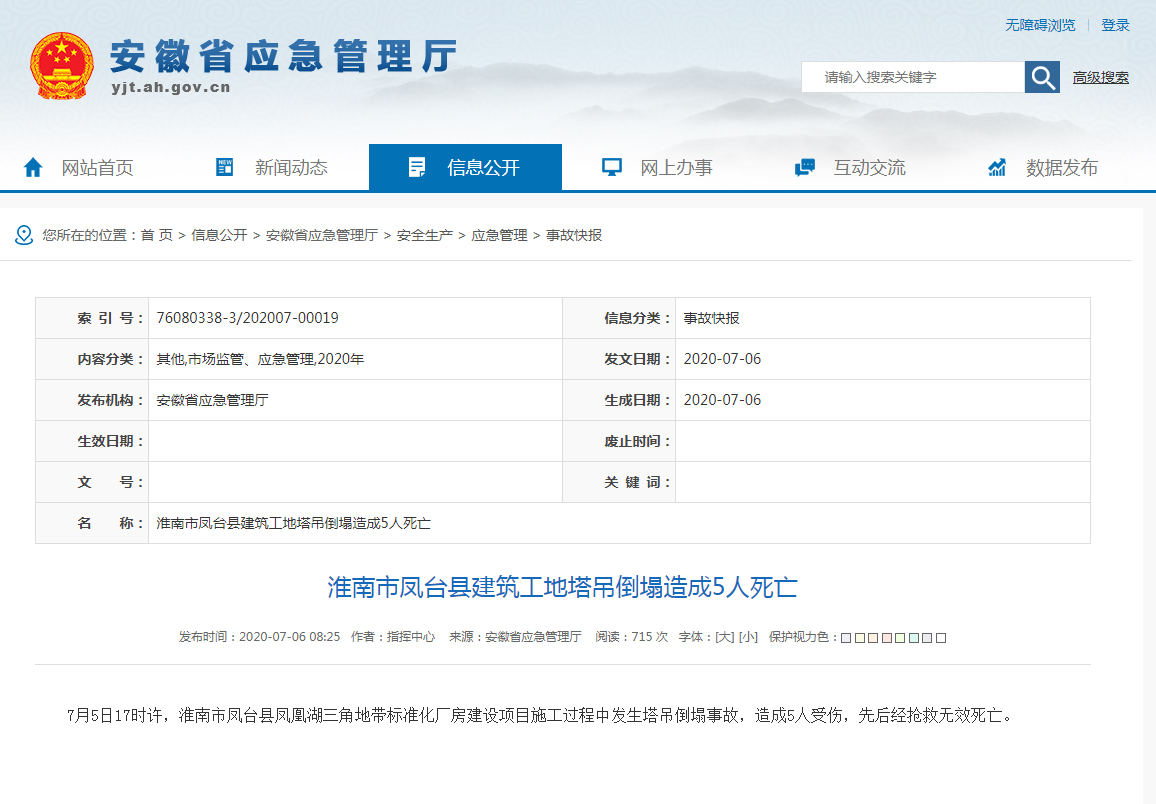Click the 信息分类 value 事故快报 in table
The width and height of the screenshot is (1156, 804).
tap(711, 318)
